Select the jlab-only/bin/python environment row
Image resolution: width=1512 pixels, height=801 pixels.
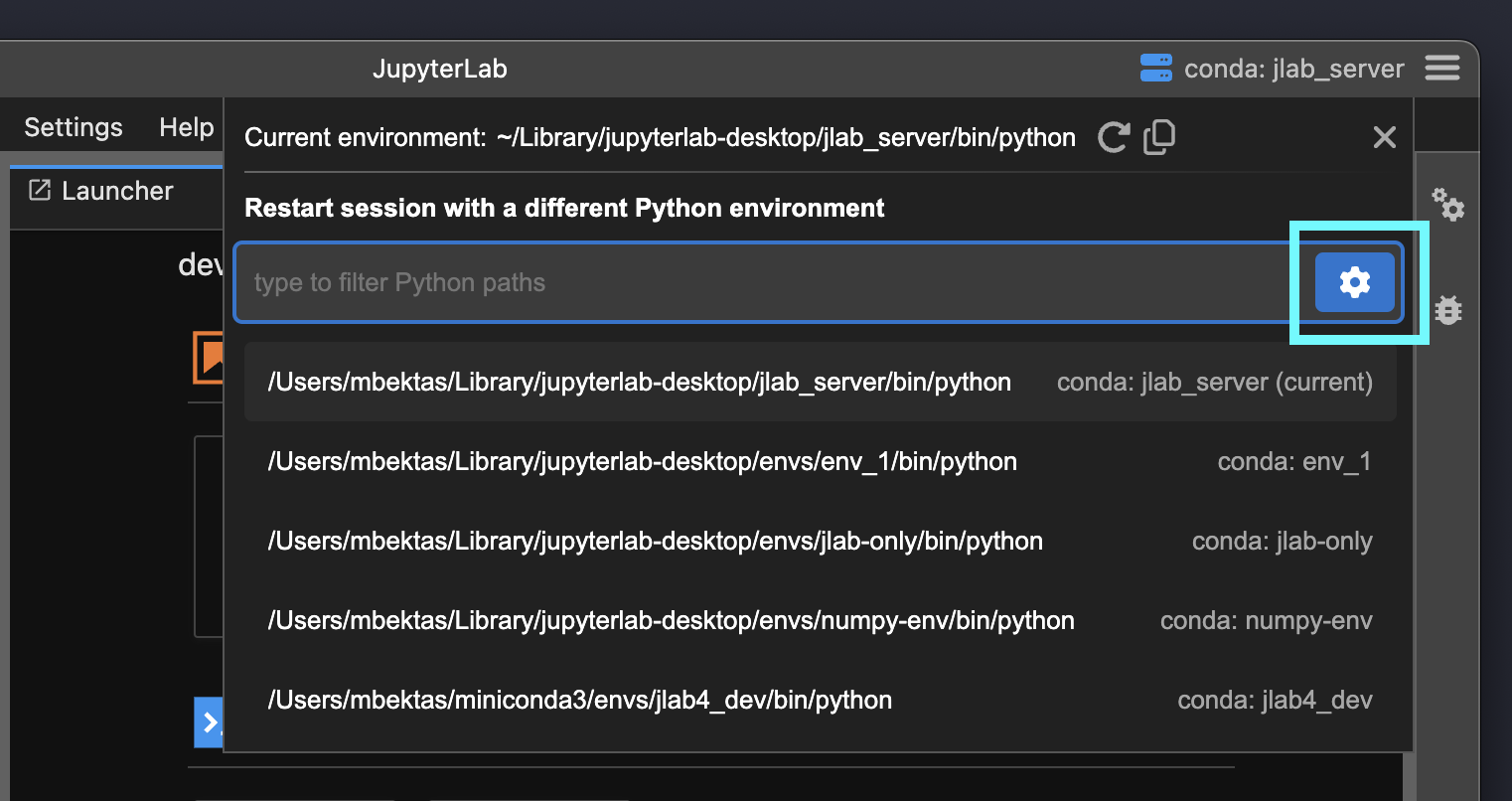[x=821, y=541]
